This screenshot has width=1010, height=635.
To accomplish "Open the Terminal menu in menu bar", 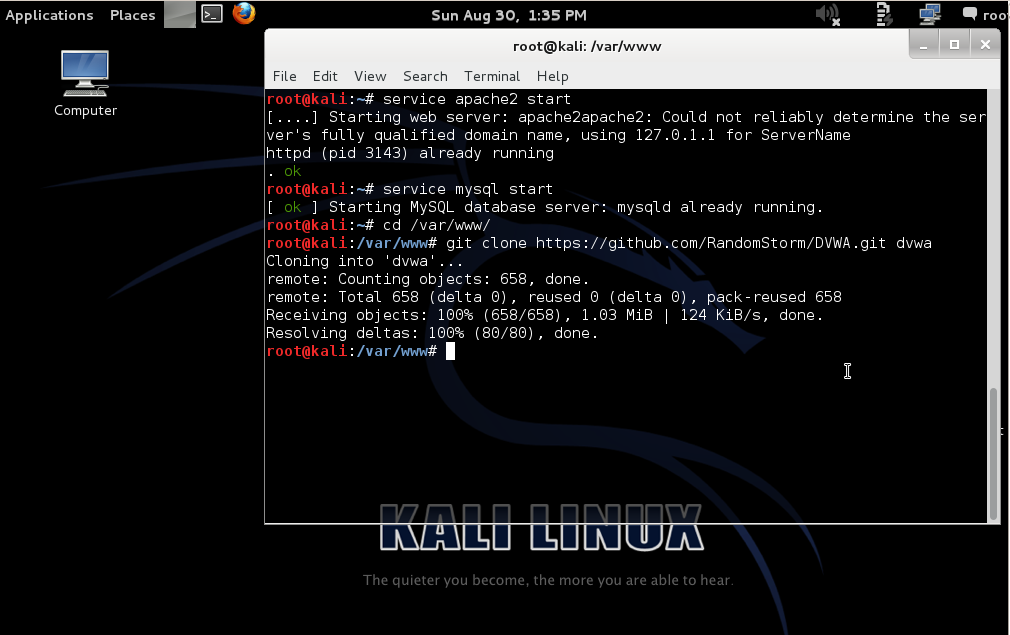I will point(492,76).
